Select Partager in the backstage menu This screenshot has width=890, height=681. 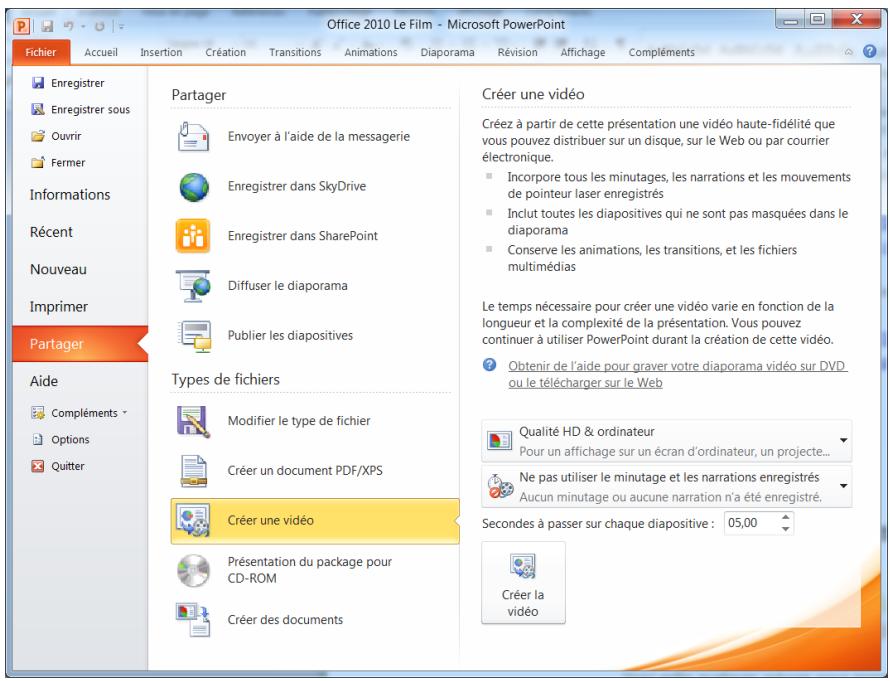80,344
